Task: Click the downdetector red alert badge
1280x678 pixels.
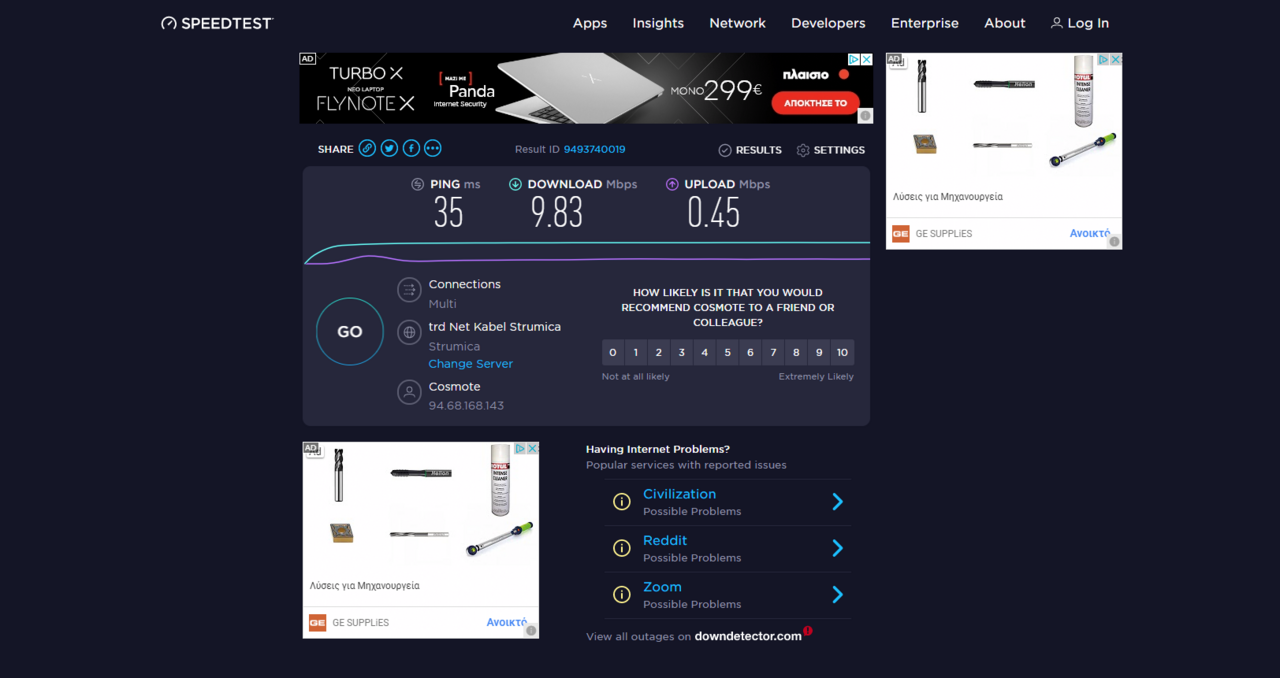Action: [808, 631]
